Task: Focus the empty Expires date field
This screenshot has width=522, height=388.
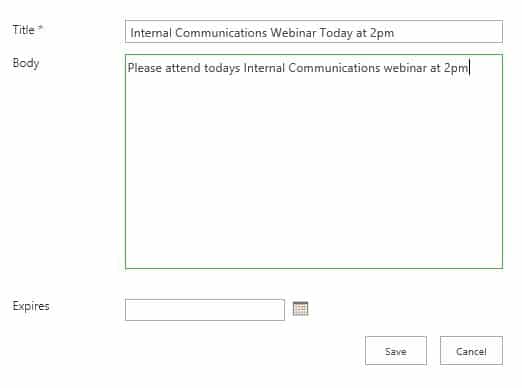Action: tap(205, 310)
